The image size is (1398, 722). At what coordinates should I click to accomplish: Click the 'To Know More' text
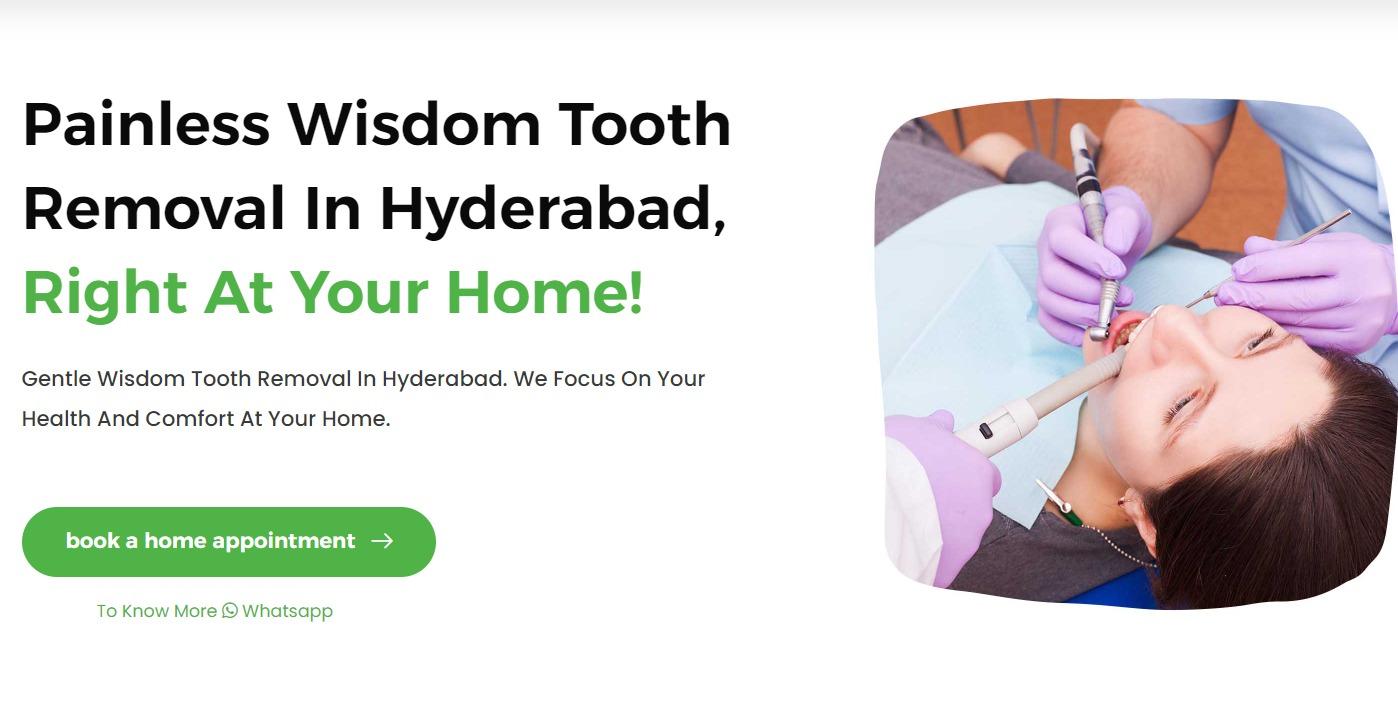point(157,611)
